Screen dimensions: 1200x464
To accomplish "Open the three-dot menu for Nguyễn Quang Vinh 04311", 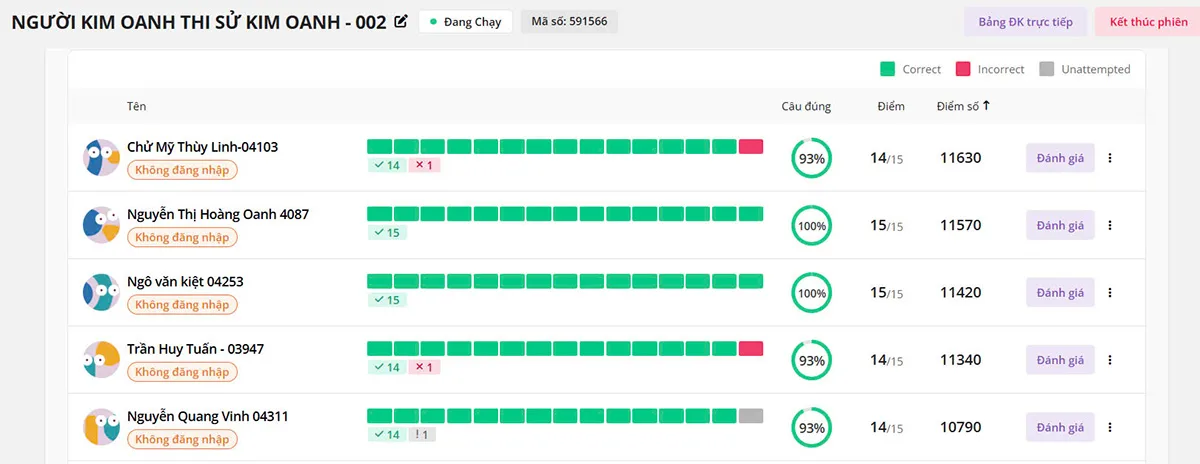I will pos(1110,428).
